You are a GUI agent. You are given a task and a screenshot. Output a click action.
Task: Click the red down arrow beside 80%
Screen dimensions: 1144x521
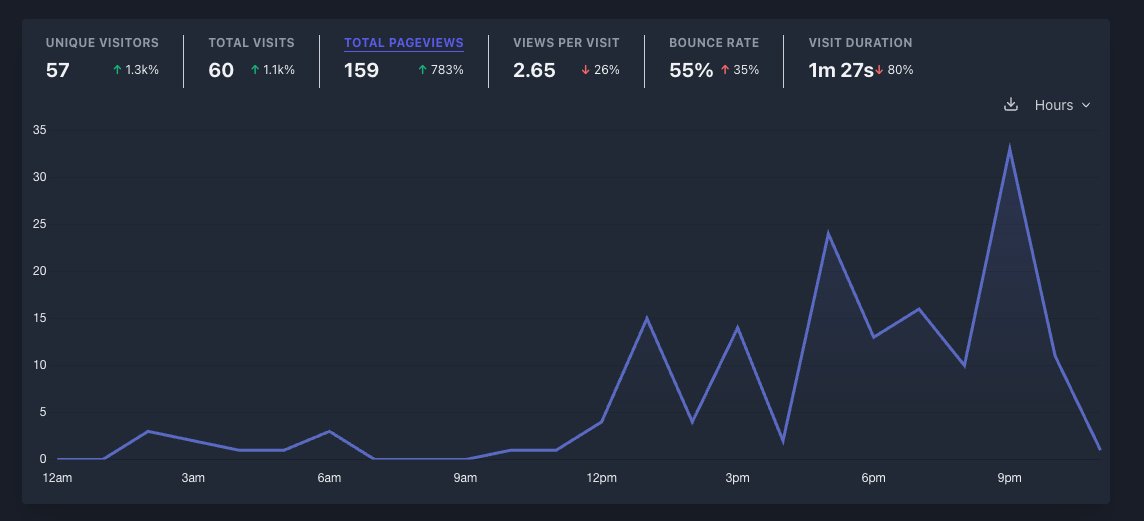878,70
